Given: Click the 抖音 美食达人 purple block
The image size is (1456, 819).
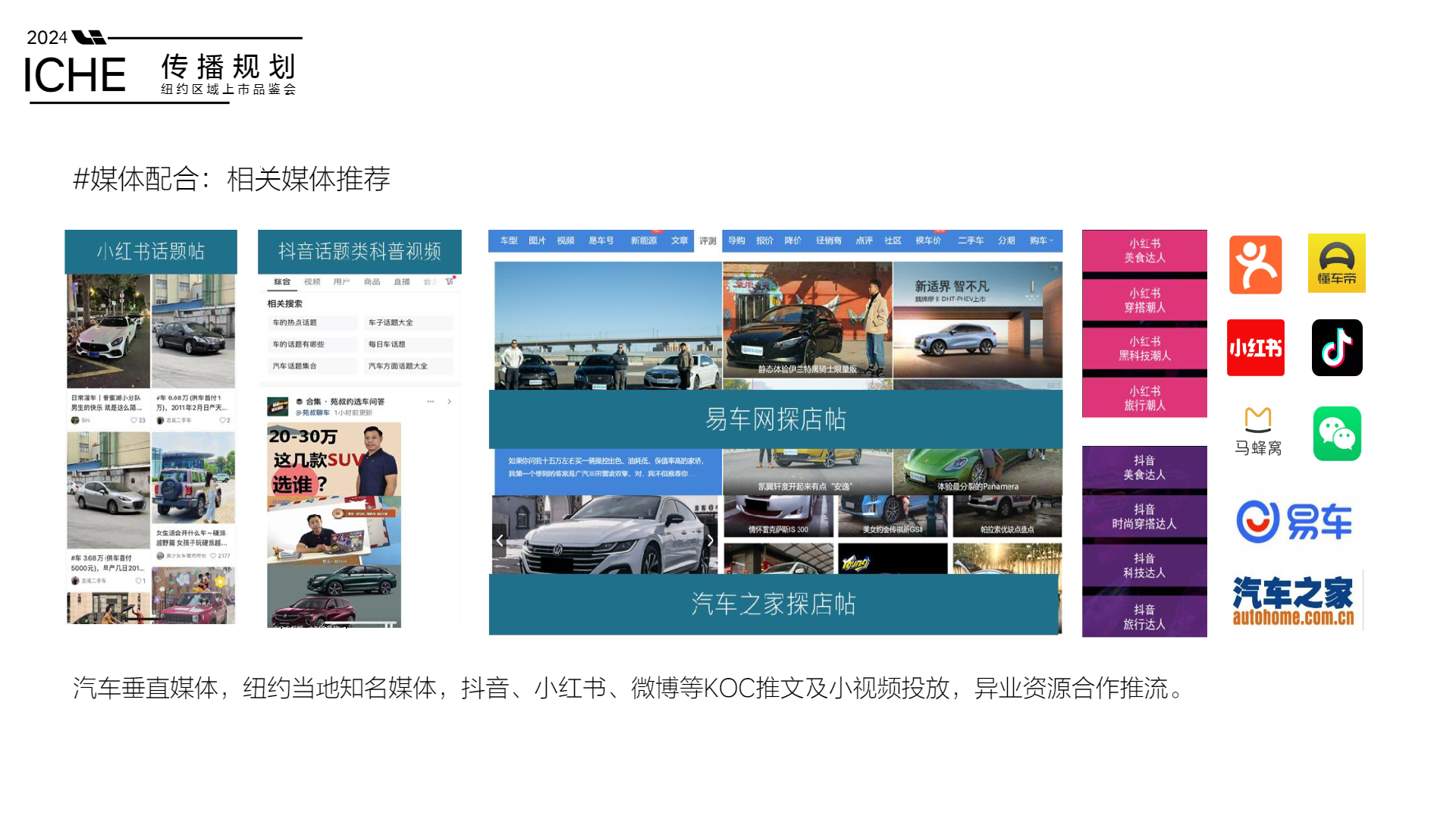Looking at the screenshot, I should coord(1144,468).
